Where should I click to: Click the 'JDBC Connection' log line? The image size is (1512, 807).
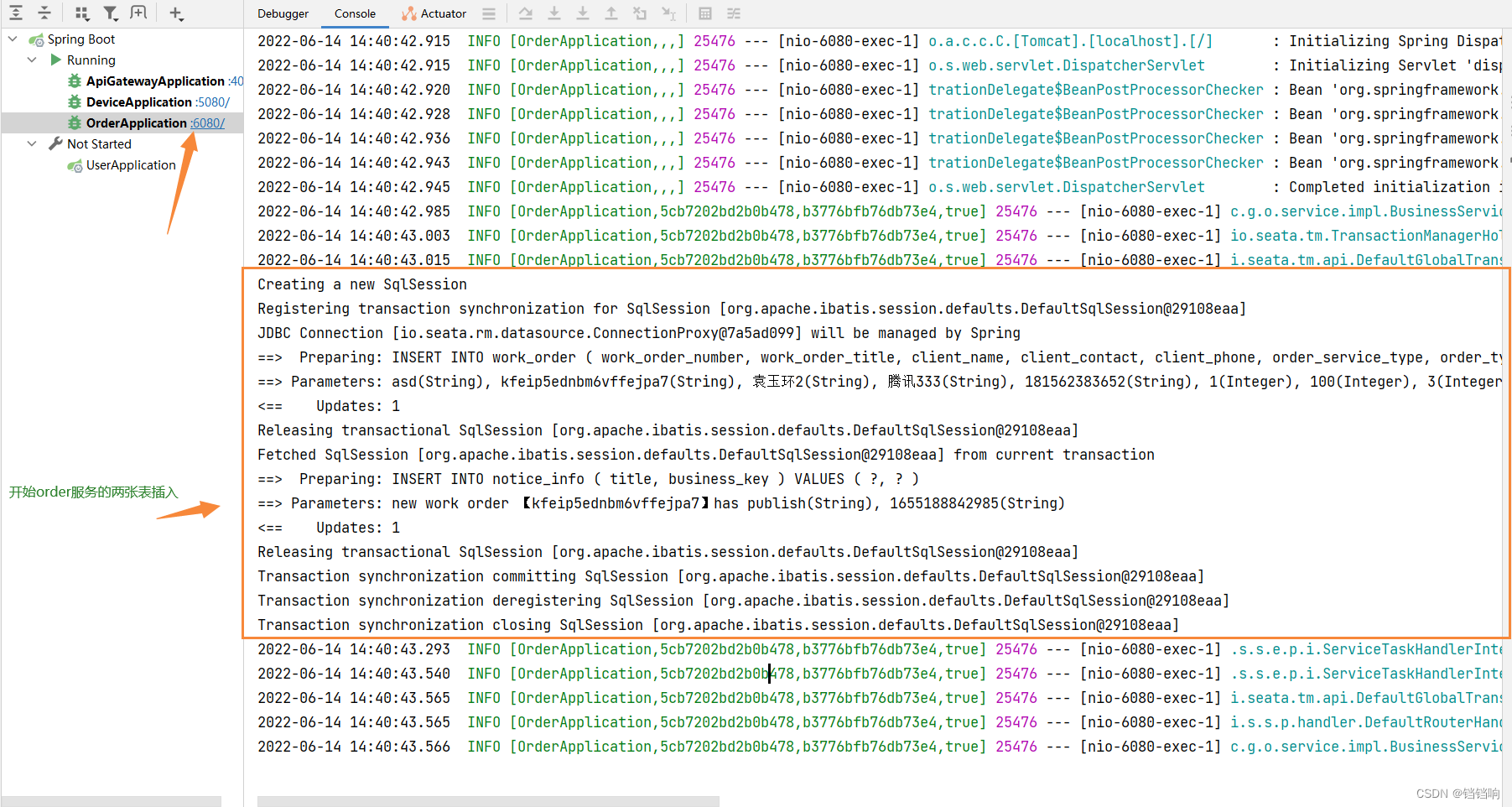coord(639,333)
